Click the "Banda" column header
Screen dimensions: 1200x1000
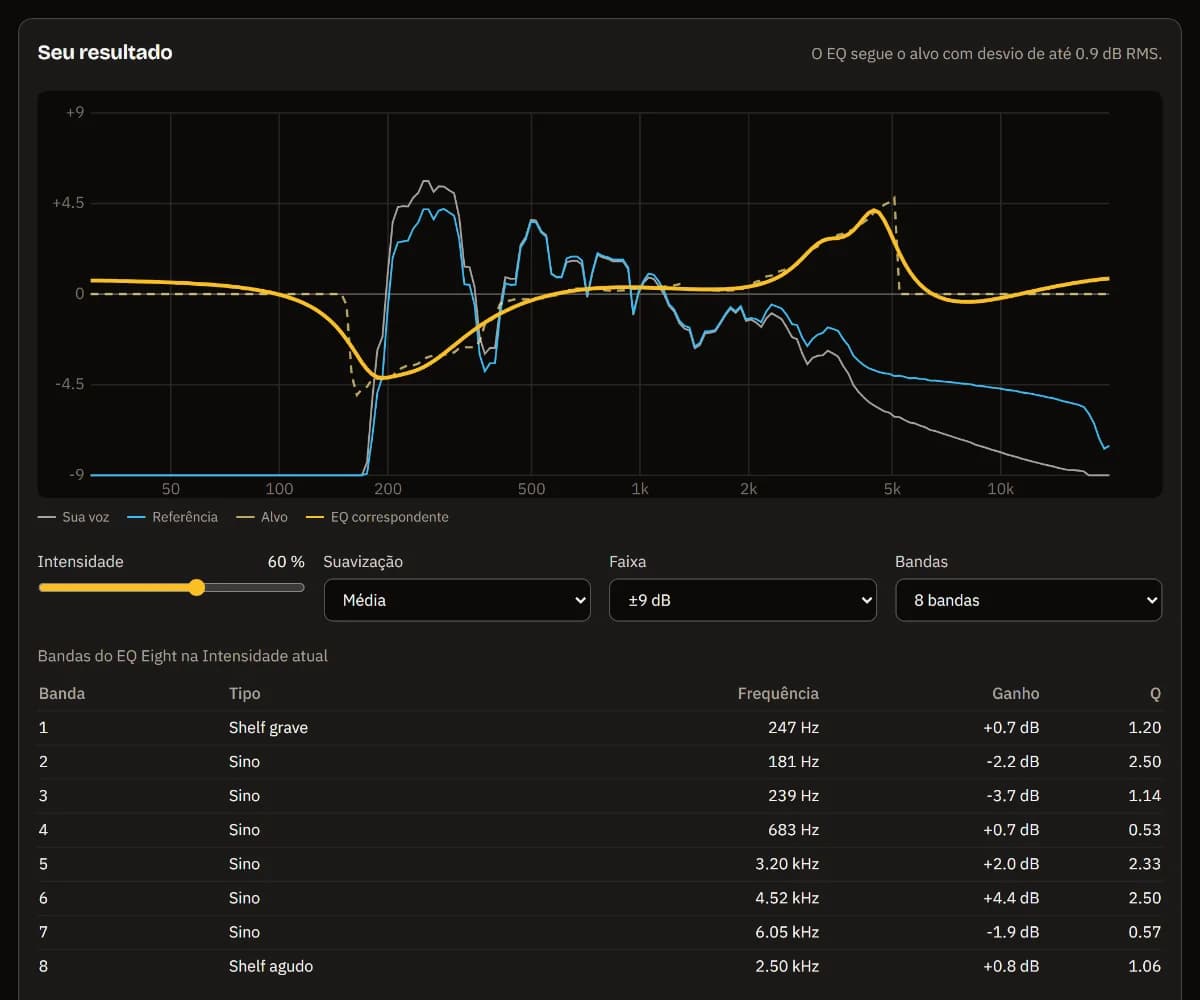(x=62, y=693)
